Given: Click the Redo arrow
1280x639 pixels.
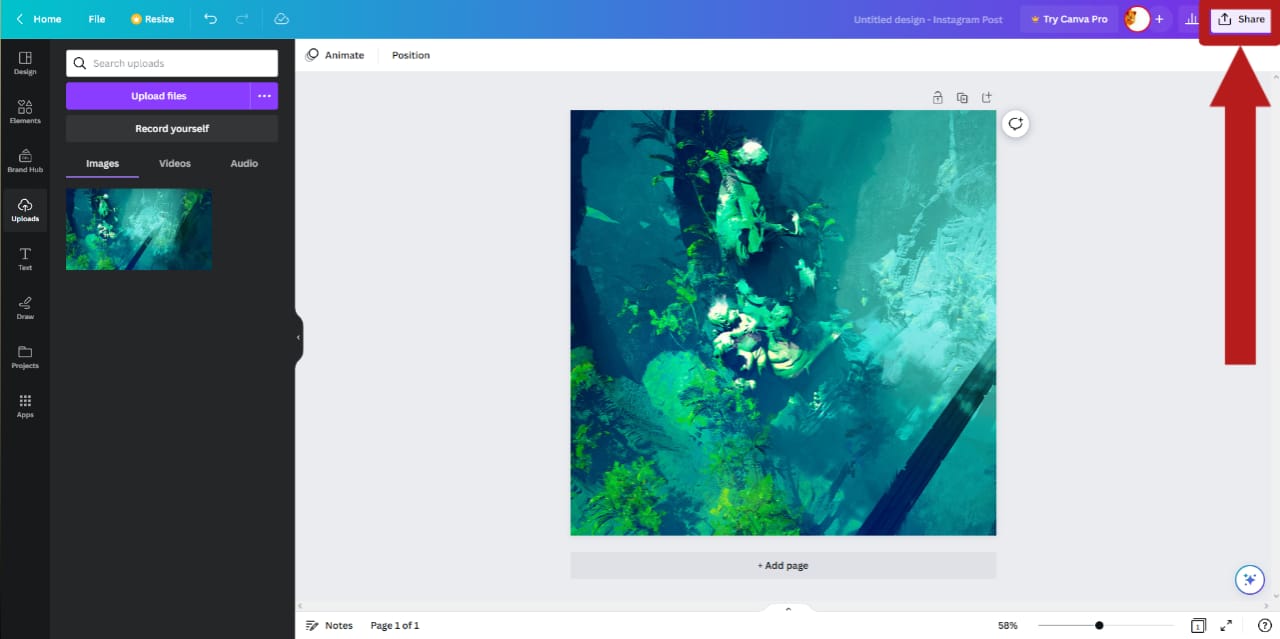Looking at the screenshot, I should click(242, 19).
